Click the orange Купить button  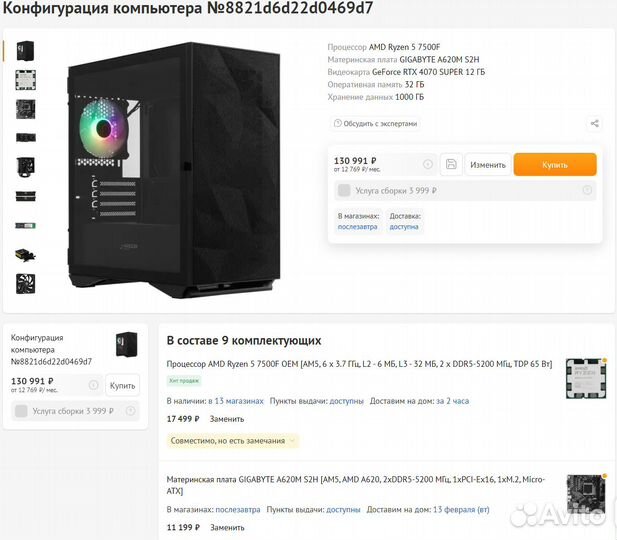tap(555, 165)
